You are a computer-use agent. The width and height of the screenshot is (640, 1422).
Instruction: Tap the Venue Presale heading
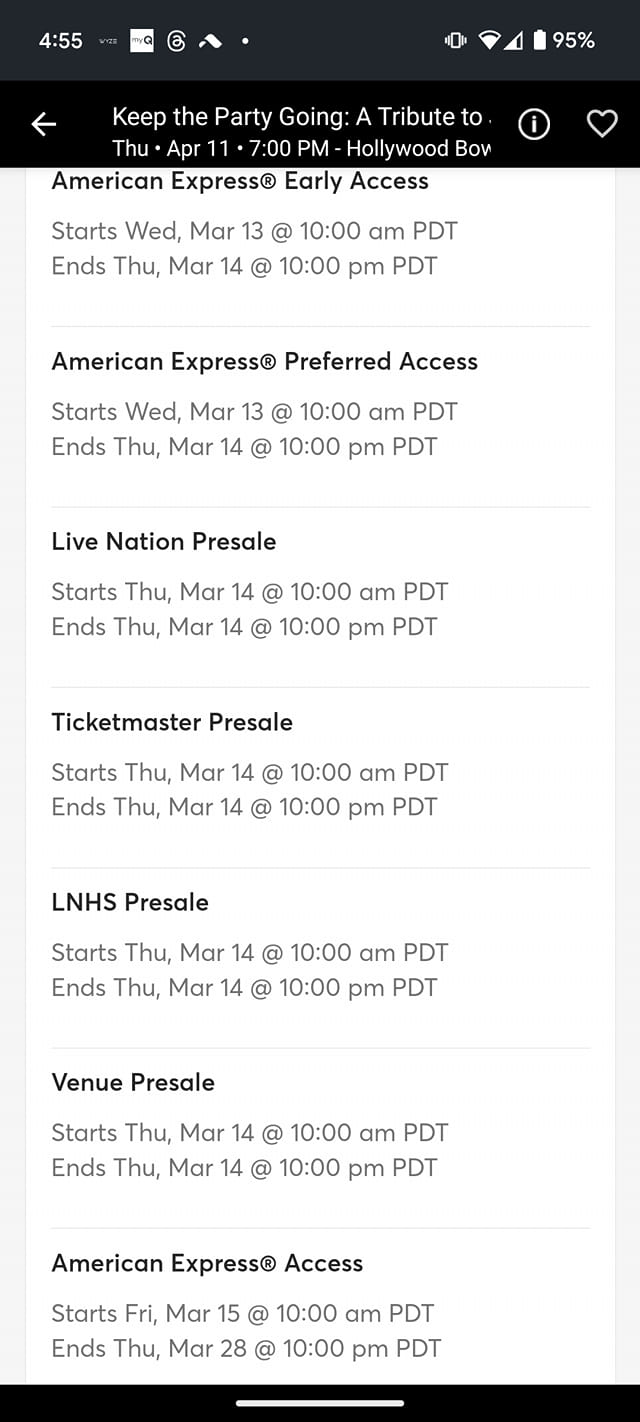(x=133, y=1082)
